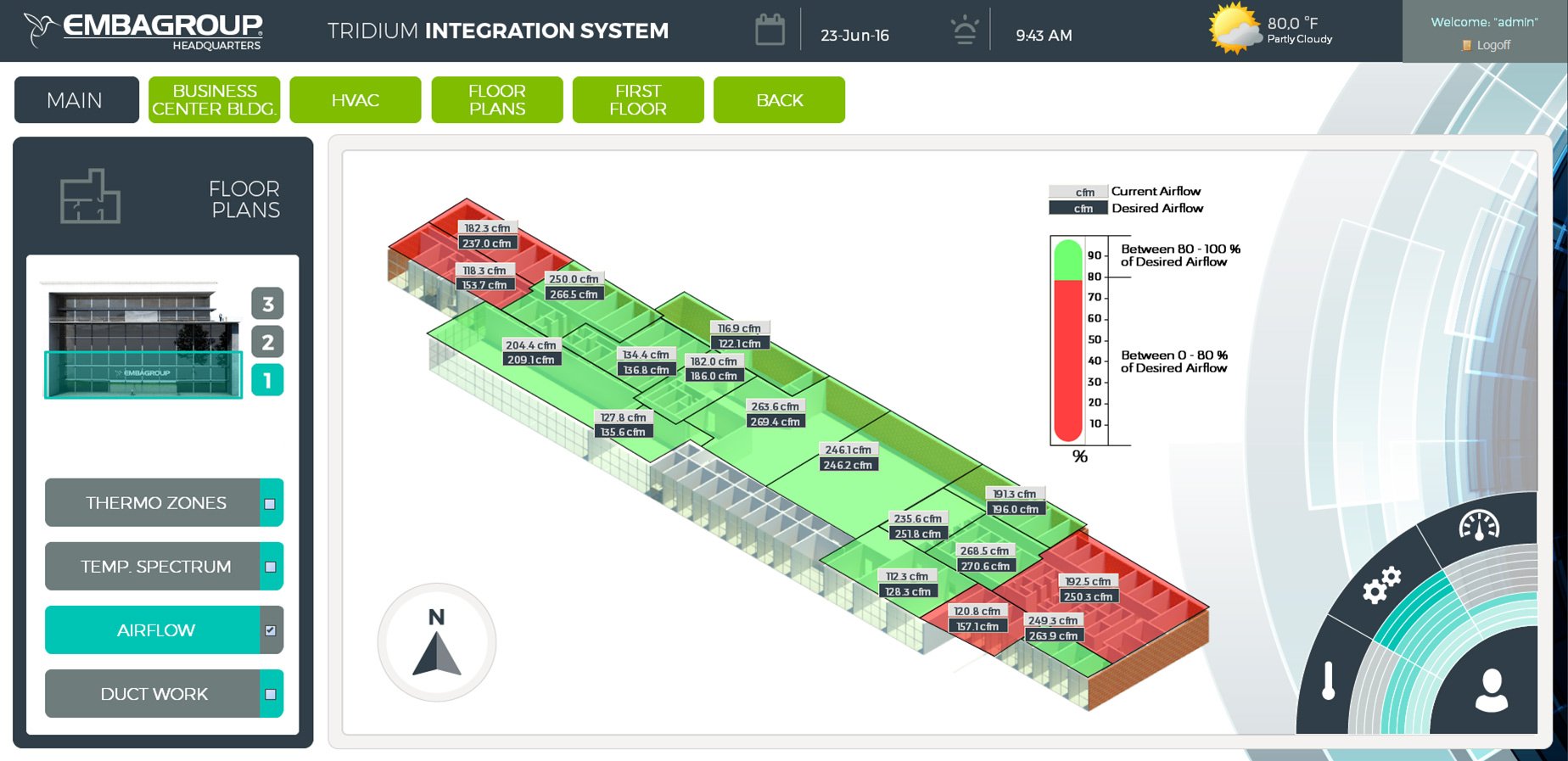The image size is (1568, 761).
Task: Click the Logoff link
Action: pyautogui.click(x=1493, y=45)
